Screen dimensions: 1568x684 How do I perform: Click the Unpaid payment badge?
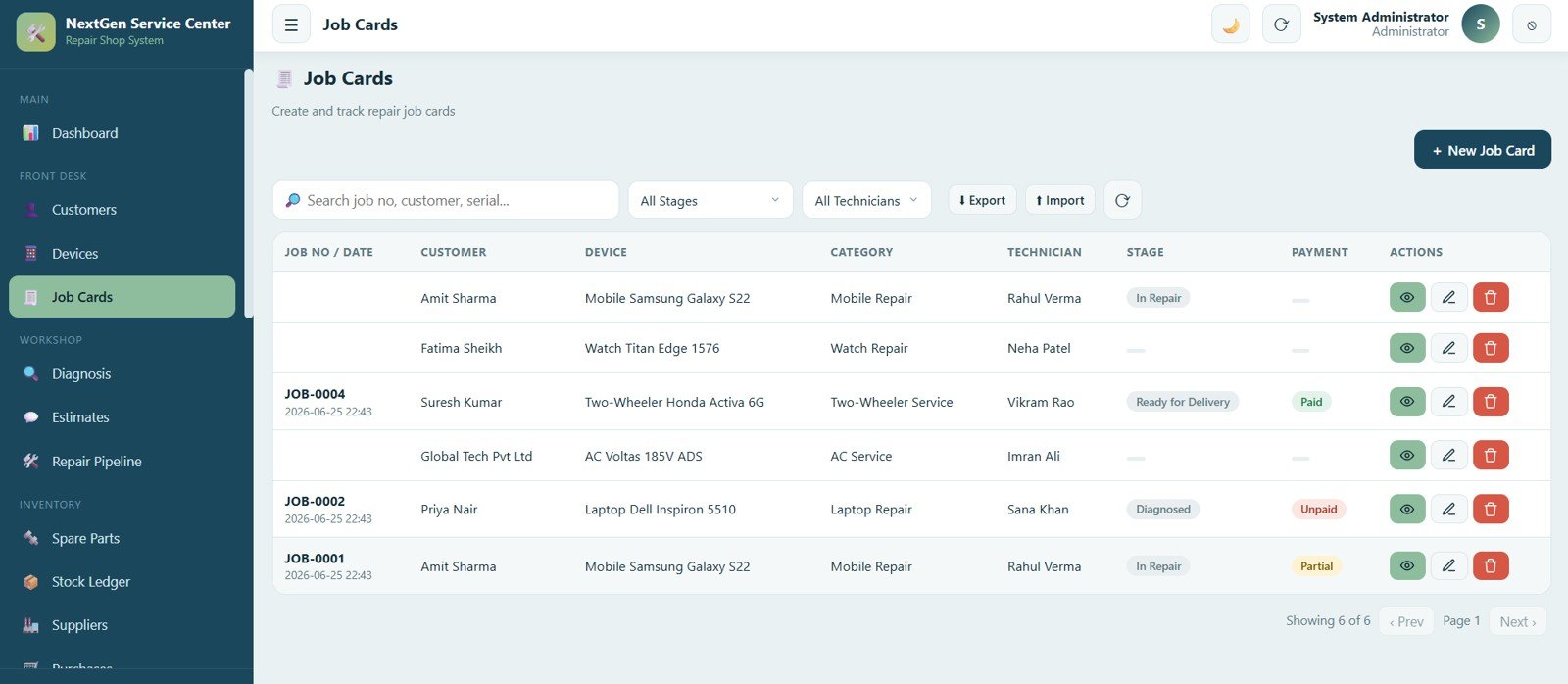pyautogui.click(x=1318, y=510)
